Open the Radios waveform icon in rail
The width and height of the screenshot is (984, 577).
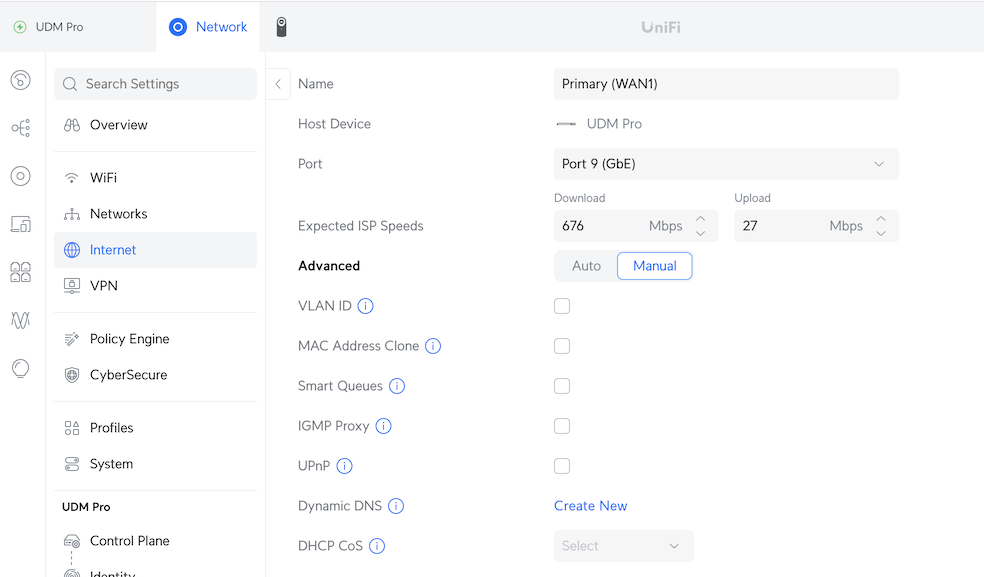point(20,320)
